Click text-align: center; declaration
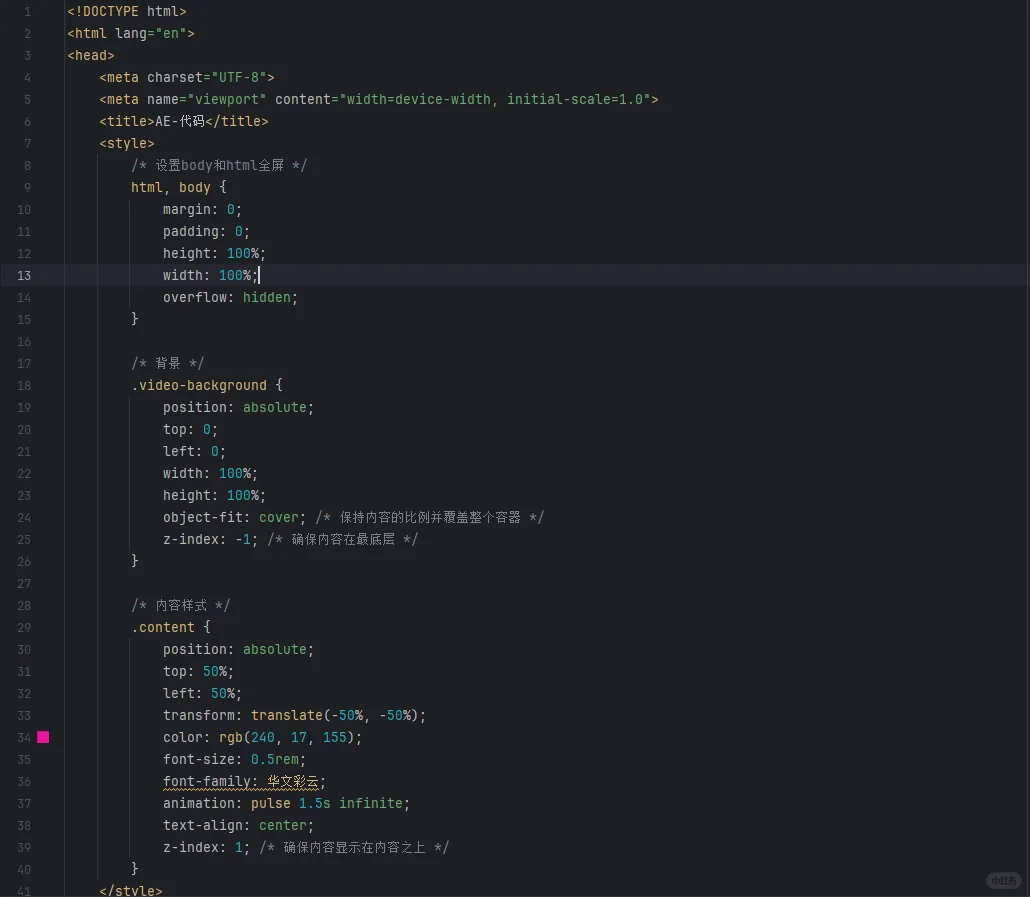 coord(238,825)
